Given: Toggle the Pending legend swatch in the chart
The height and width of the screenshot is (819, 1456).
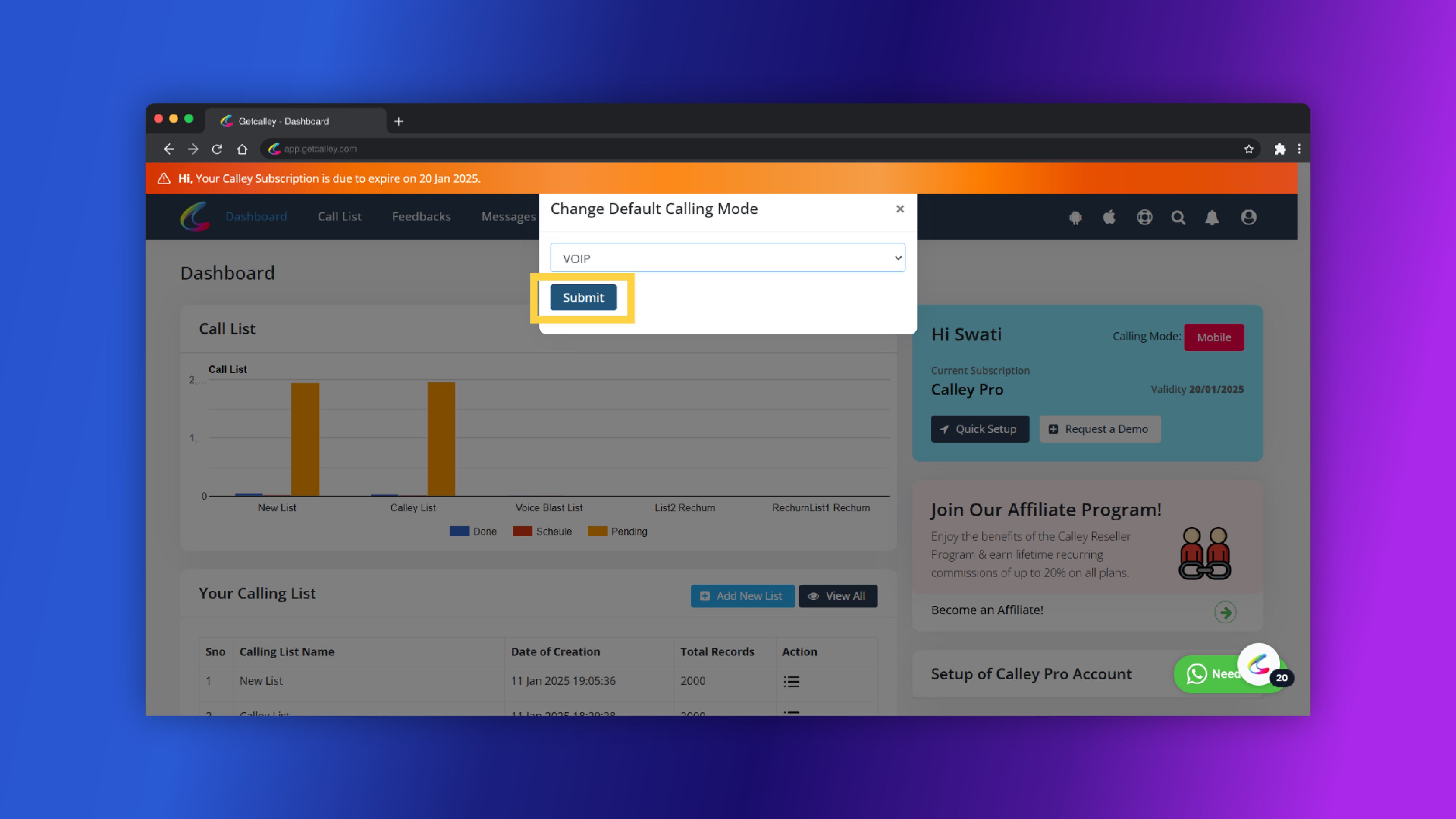Looking at the screenshot, I should click(597, 531).
